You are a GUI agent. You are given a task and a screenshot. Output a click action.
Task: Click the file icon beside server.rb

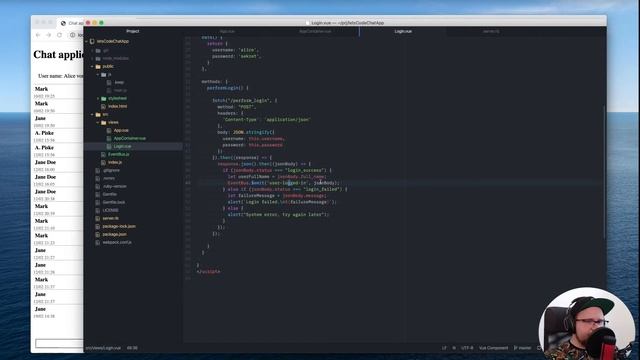[98, 218]
